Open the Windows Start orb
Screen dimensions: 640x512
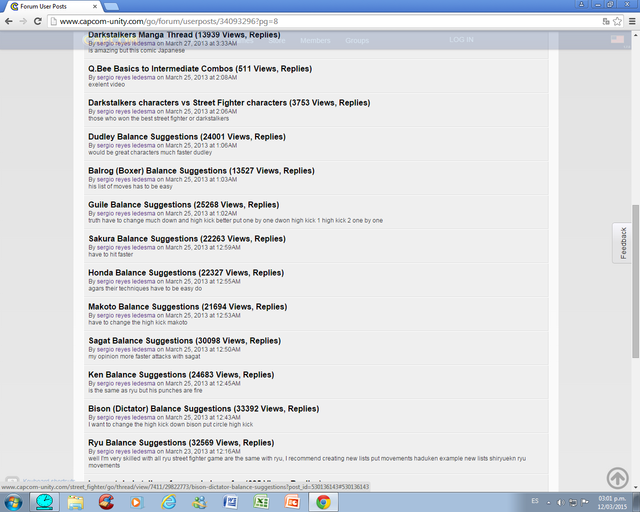pos(13,502)
